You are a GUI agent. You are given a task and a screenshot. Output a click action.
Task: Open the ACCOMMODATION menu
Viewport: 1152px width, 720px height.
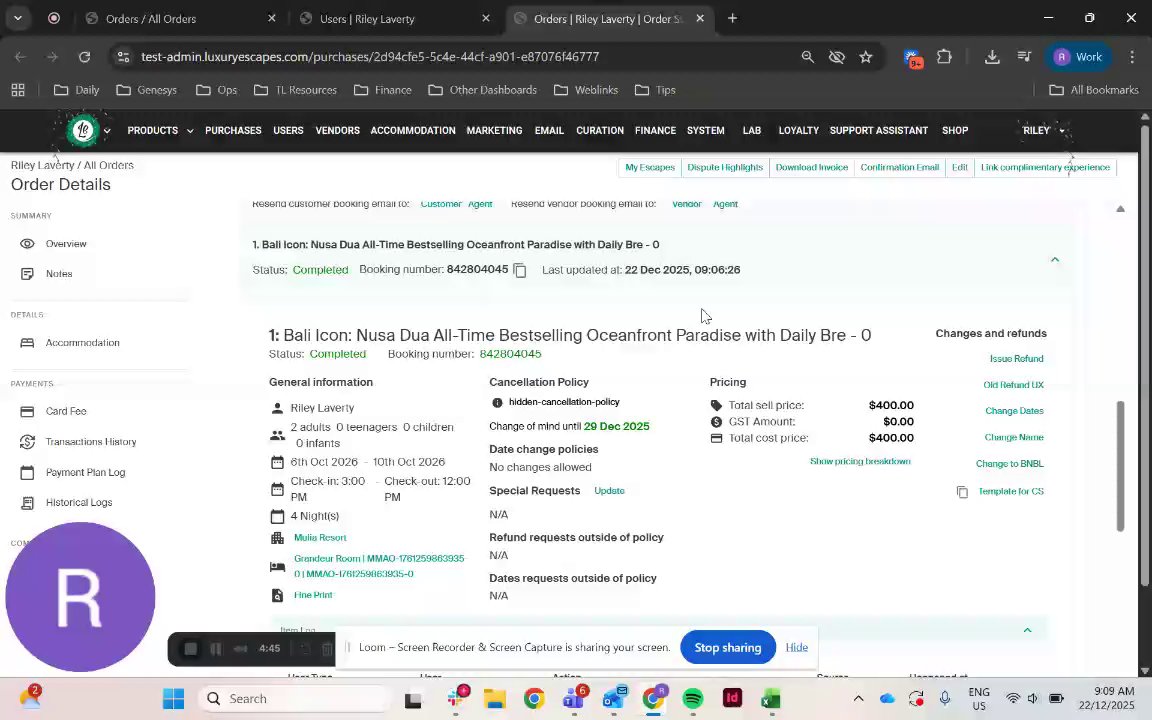pos(413,131)
